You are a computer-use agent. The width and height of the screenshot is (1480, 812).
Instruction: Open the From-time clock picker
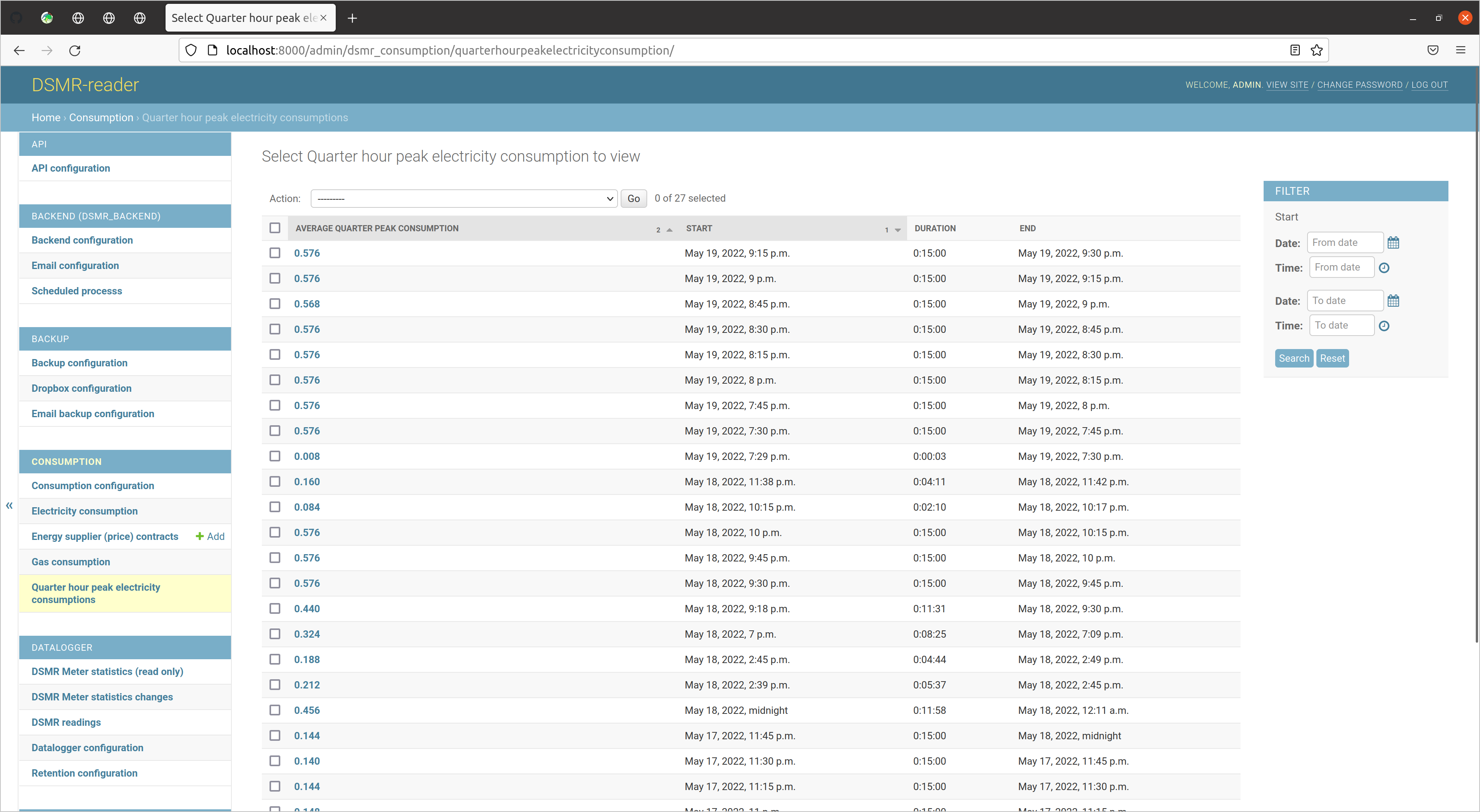click(1384, 267)
